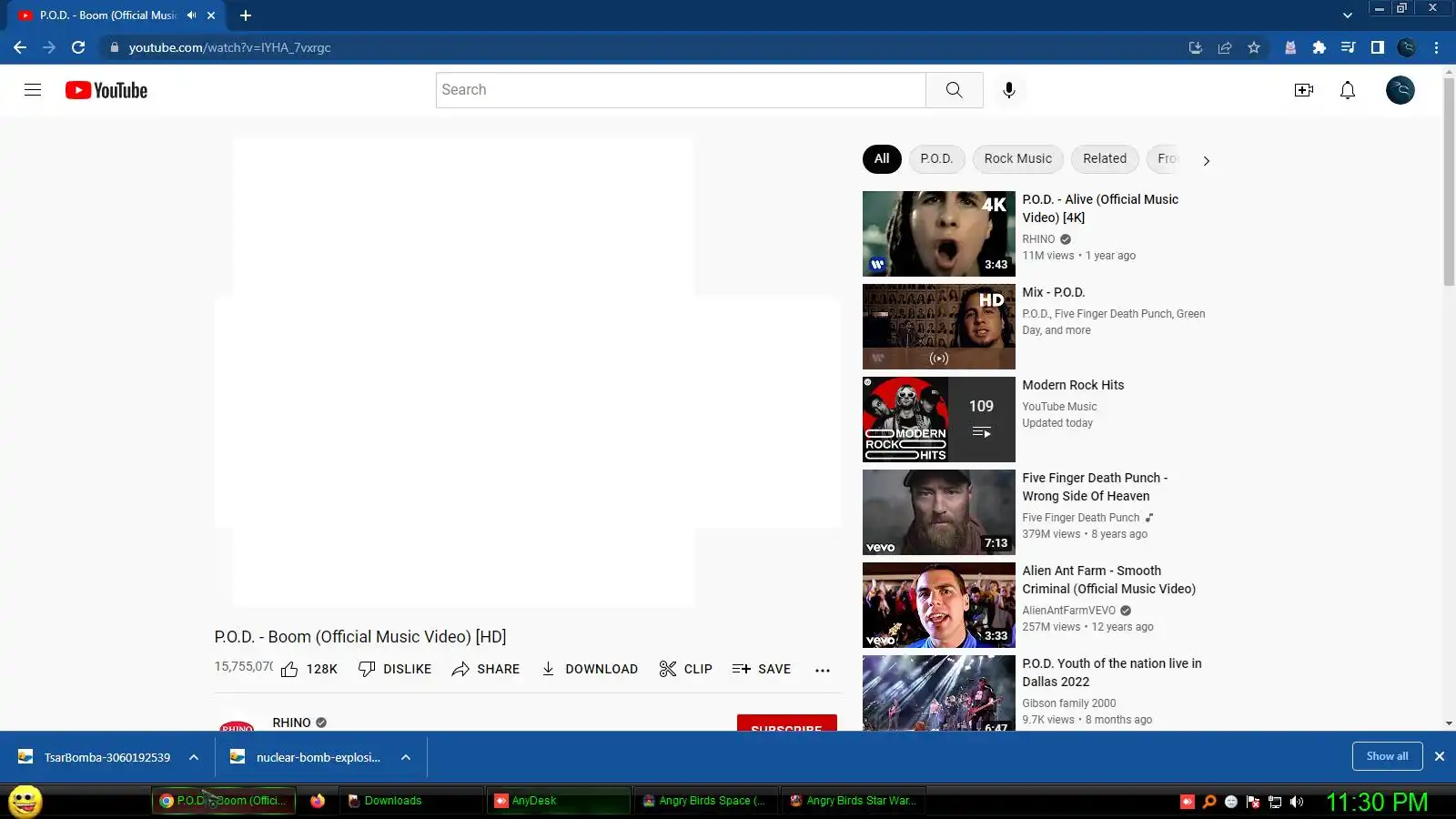Select the Rock Music filter chip
Image resolution: width=1456 pixels, height=819 pixels.
coord(1017,158)
